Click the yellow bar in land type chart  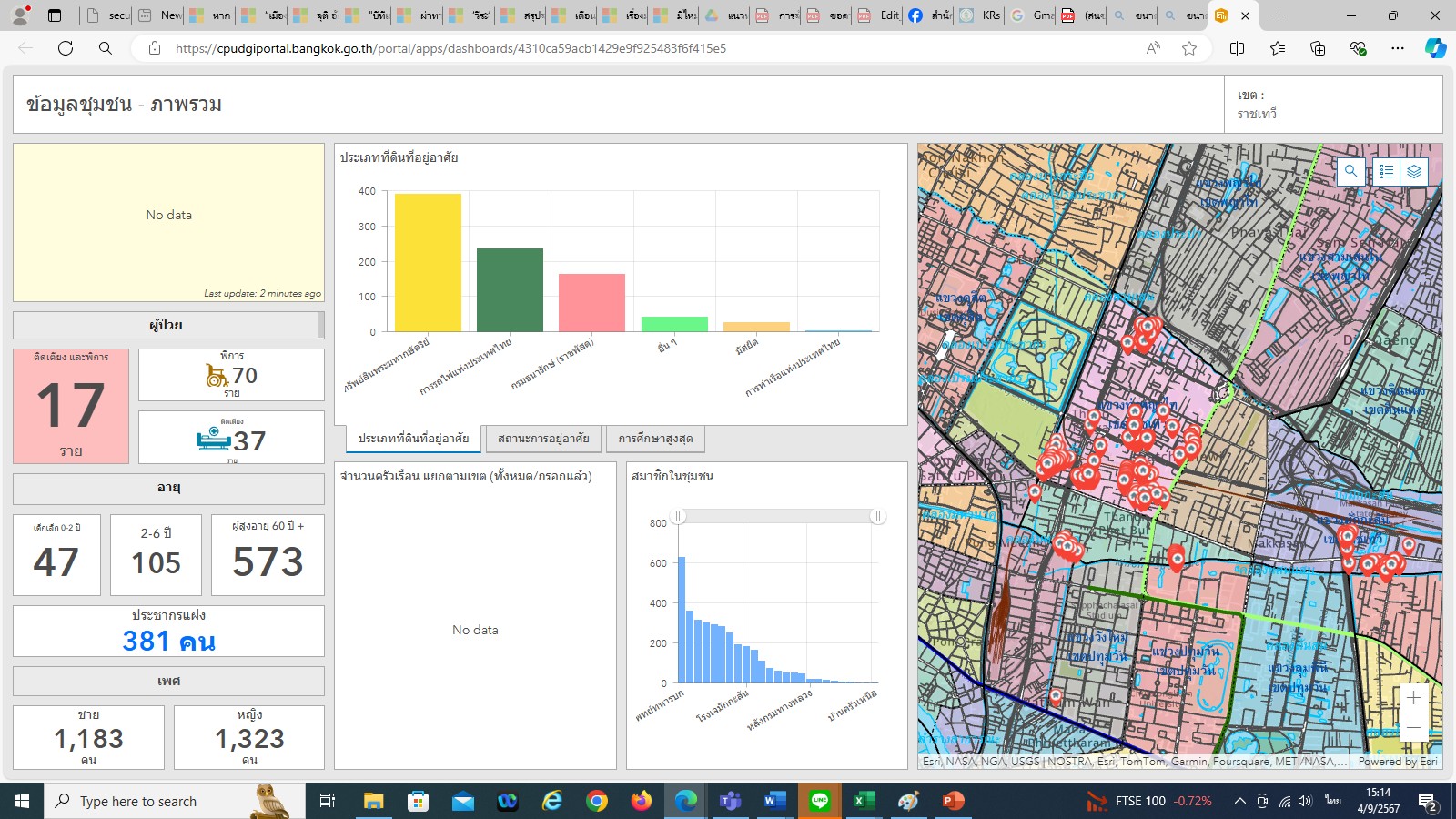point(428,262)
